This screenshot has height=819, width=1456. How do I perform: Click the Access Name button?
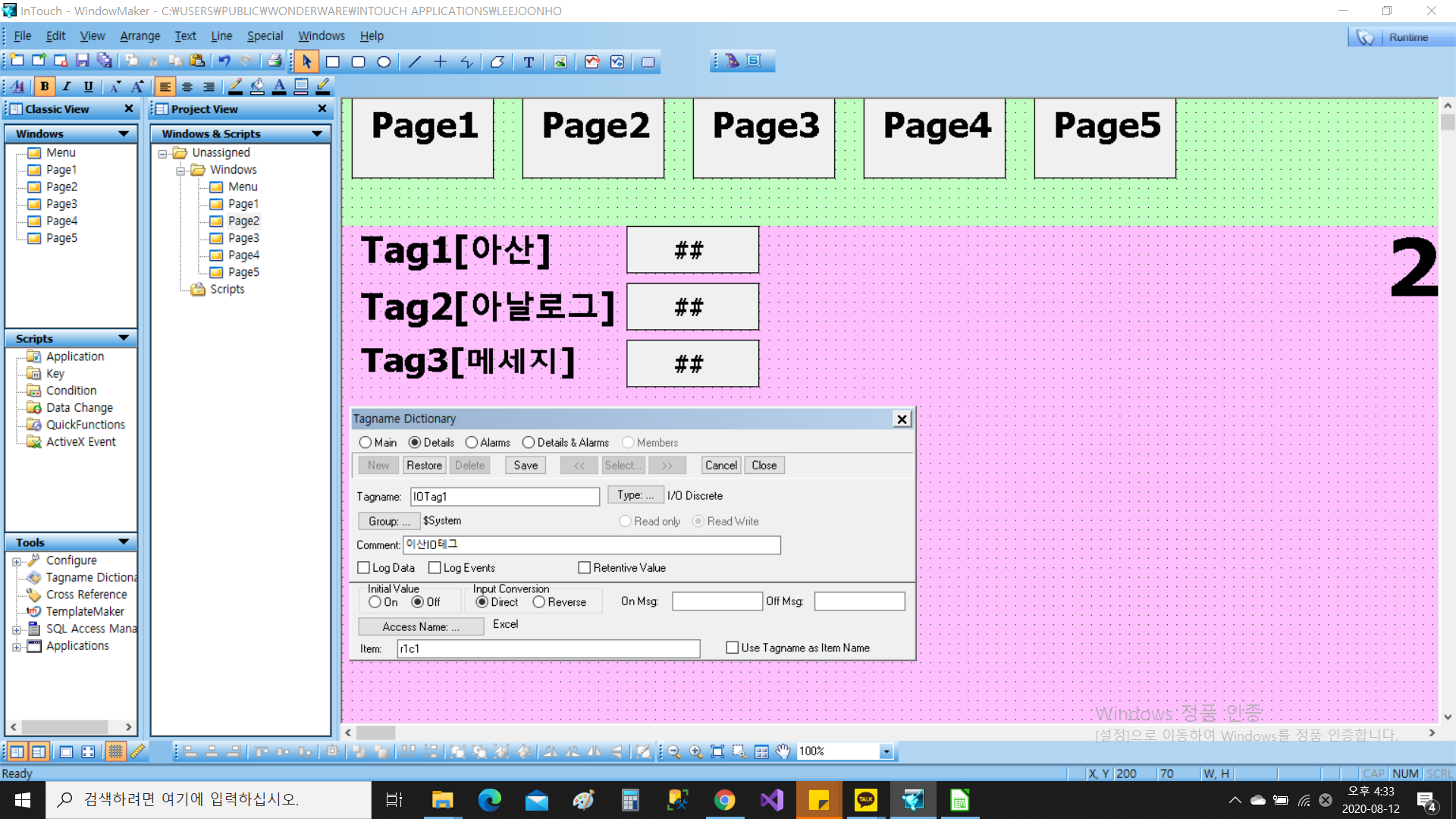421,626
